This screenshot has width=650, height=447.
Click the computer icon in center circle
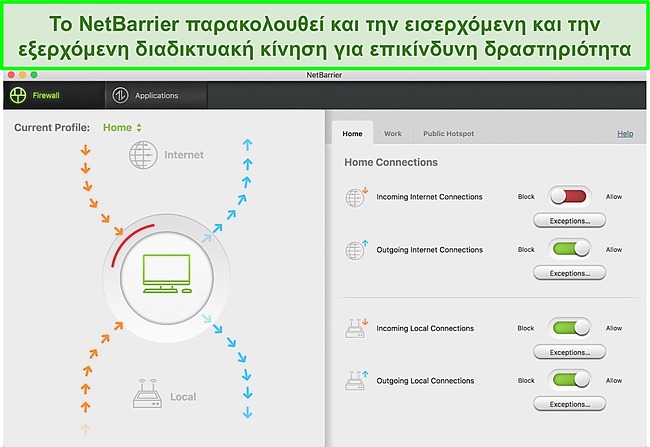(167, 274)
